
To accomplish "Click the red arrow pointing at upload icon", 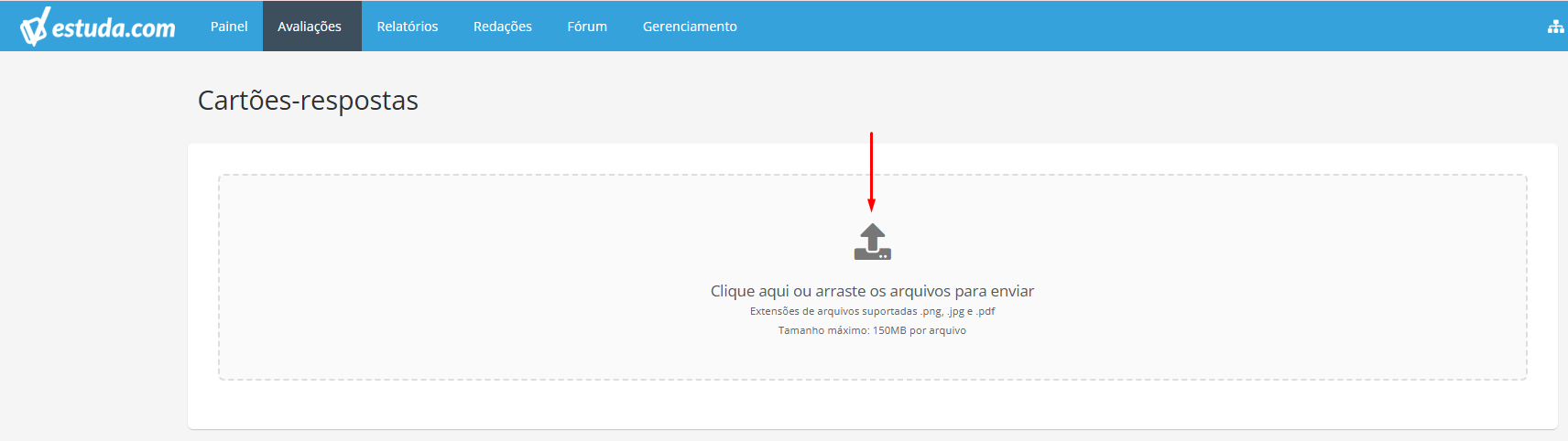I will click(x=871, y=172).
